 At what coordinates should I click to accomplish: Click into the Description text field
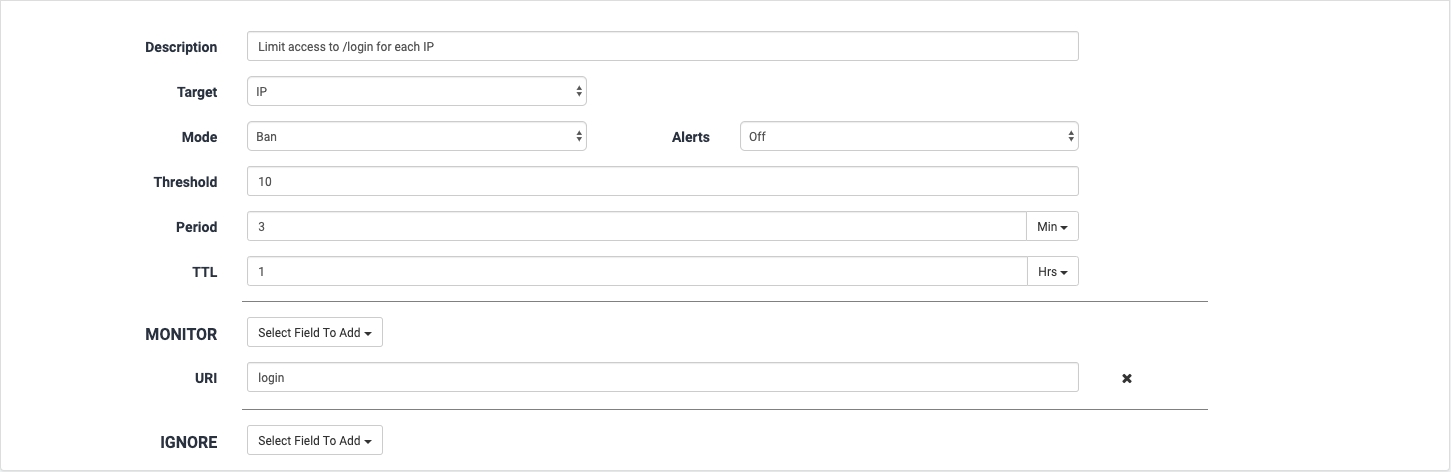[662, 47]
